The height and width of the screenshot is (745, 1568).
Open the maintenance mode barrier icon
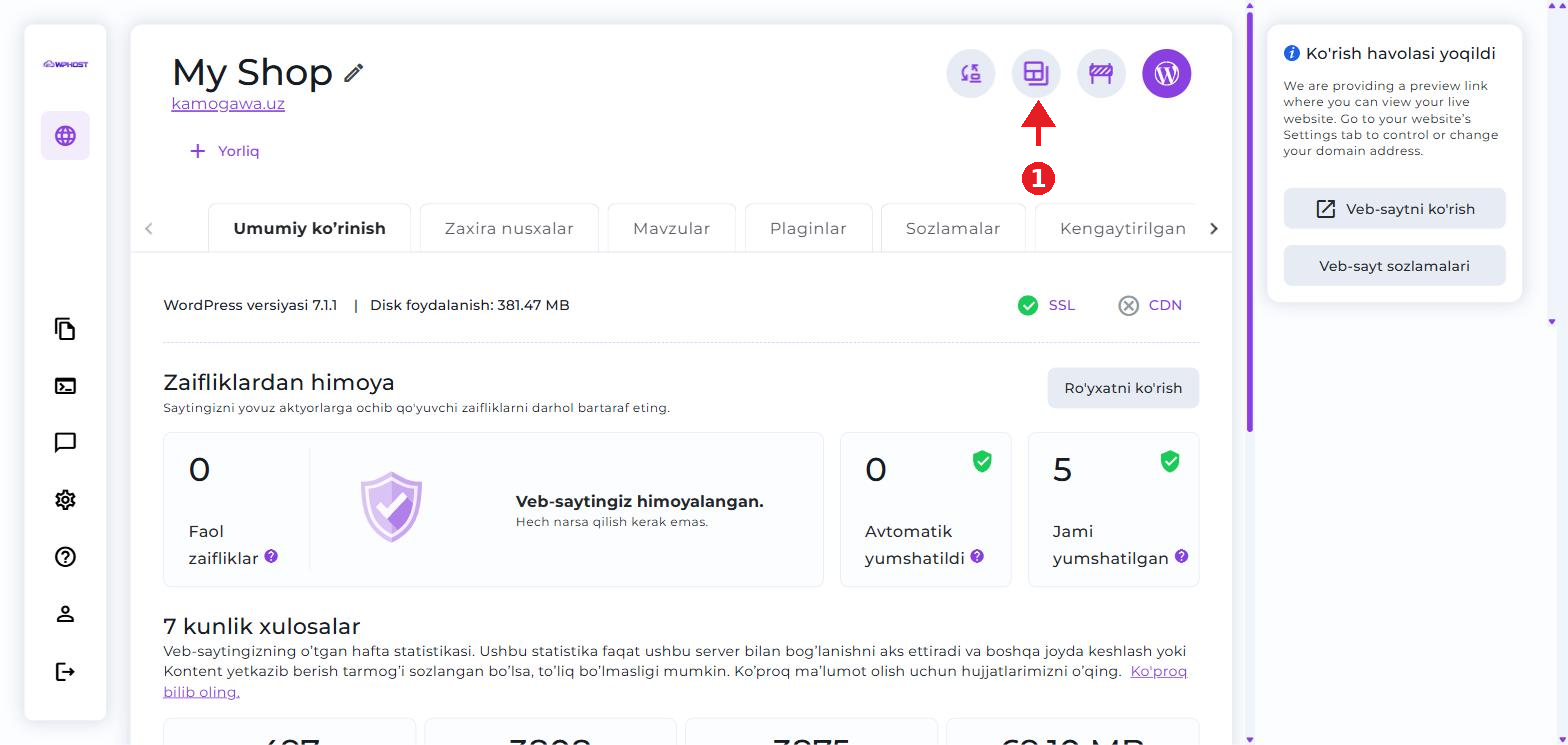(x=1101, y=73)
